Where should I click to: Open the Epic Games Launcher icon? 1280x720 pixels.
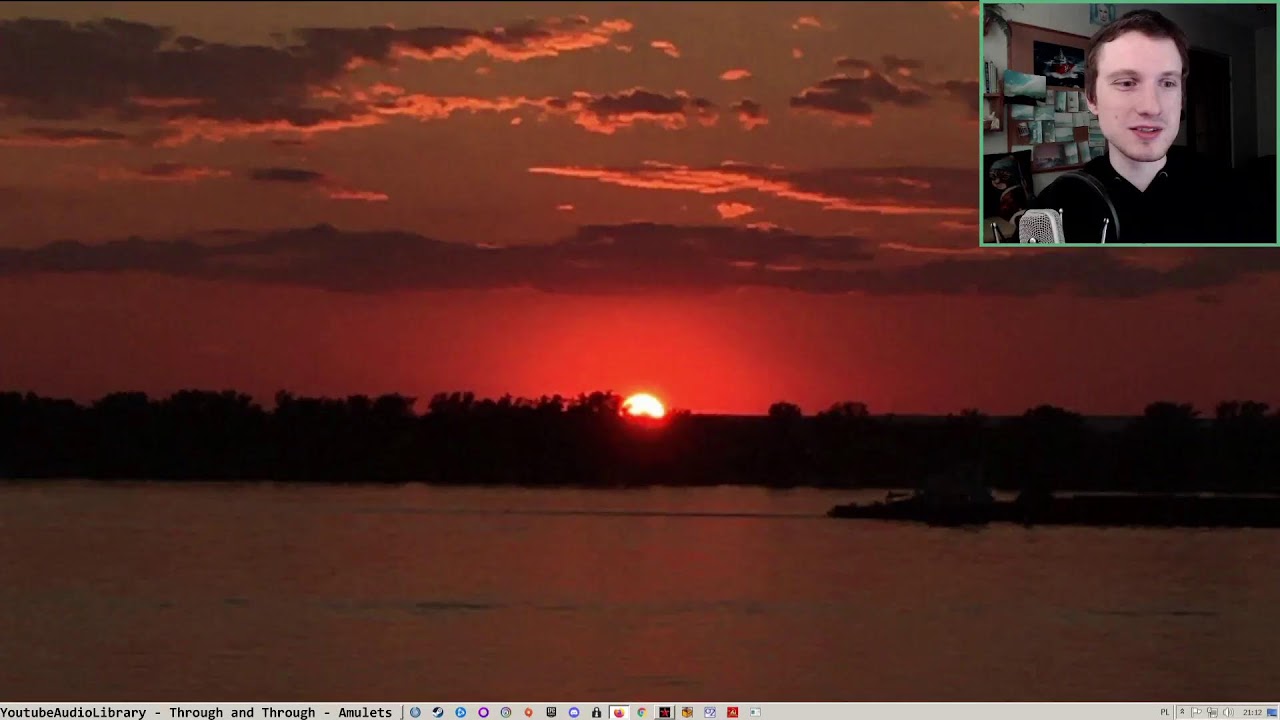coord(551,712)
